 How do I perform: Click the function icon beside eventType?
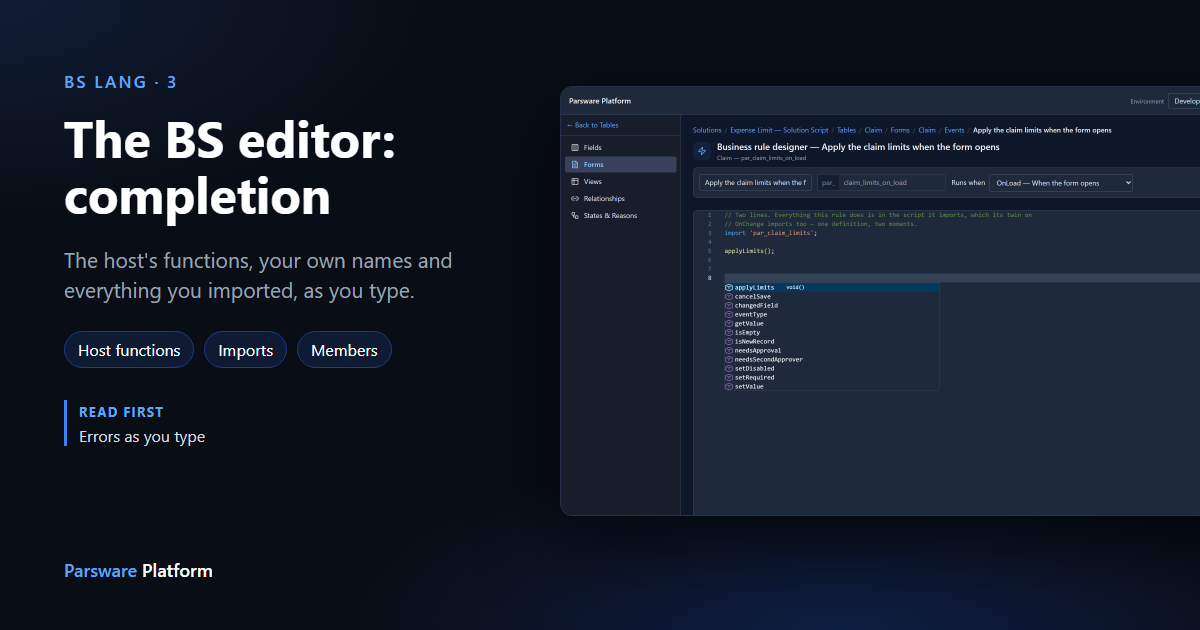point(729,315)
